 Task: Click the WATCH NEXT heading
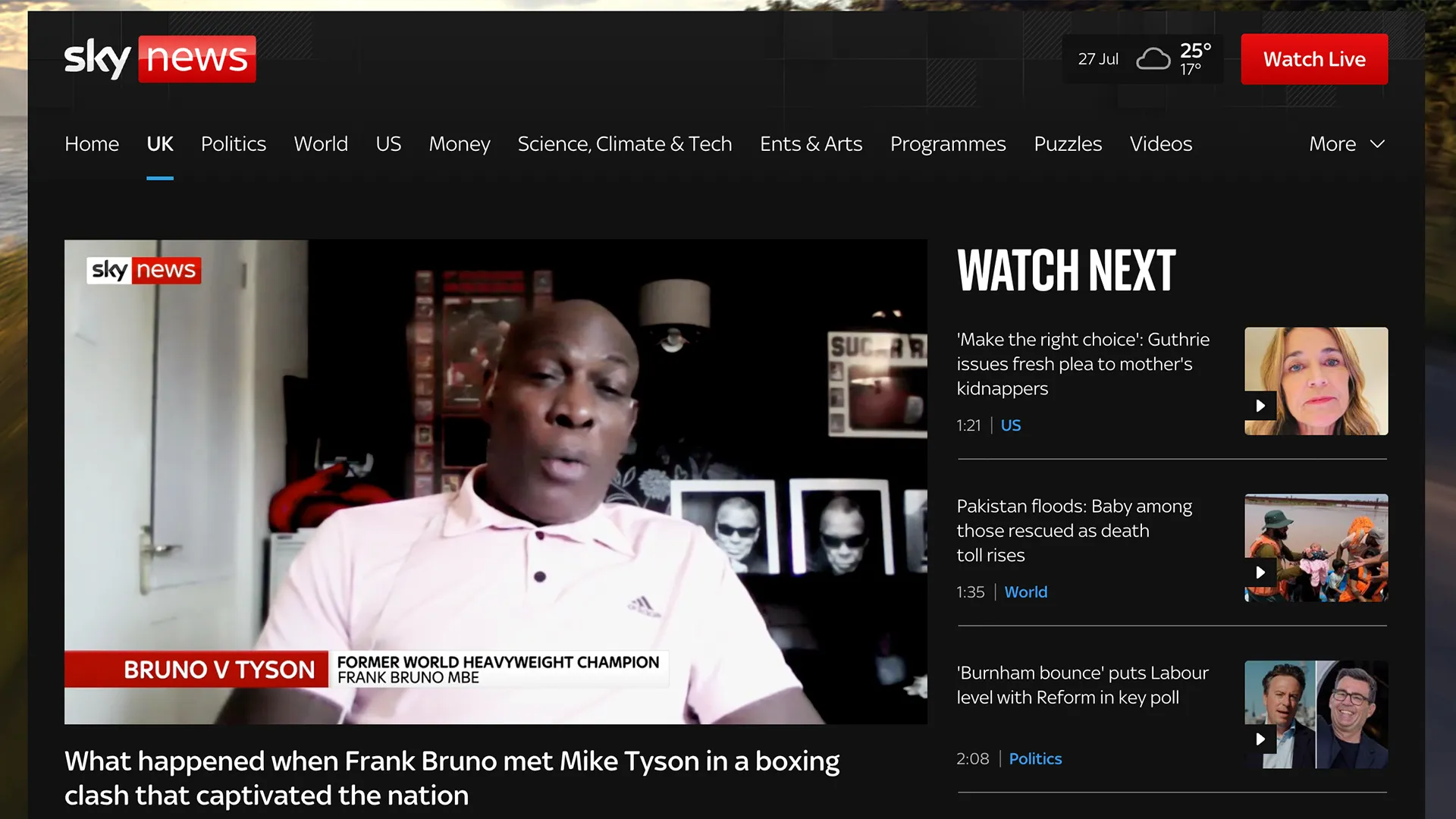tap(1066, 271)
